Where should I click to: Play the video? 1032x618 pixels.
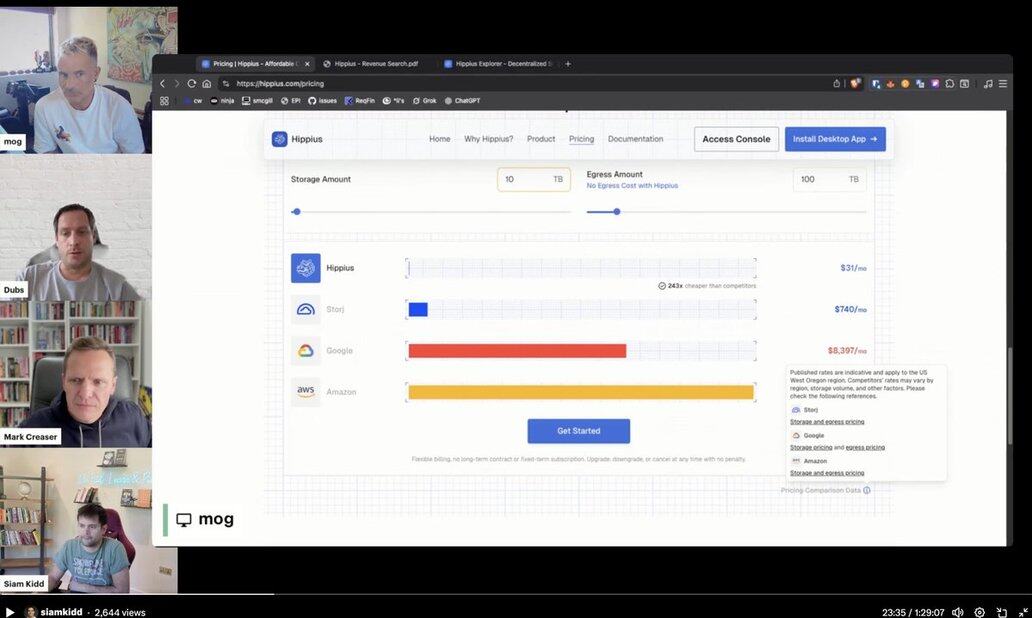coord(10,612)
